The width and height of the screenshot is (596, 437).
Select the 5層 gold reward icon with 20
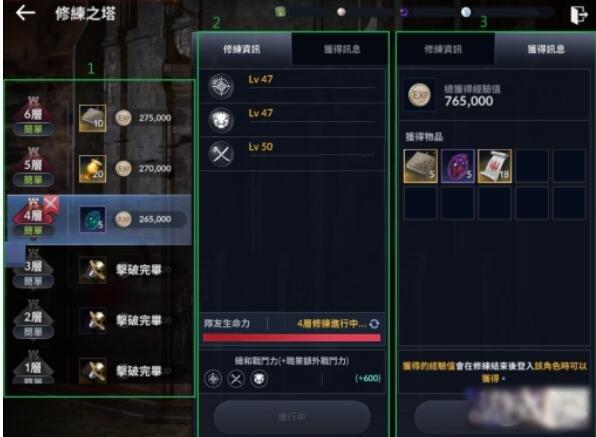point(92,169)
